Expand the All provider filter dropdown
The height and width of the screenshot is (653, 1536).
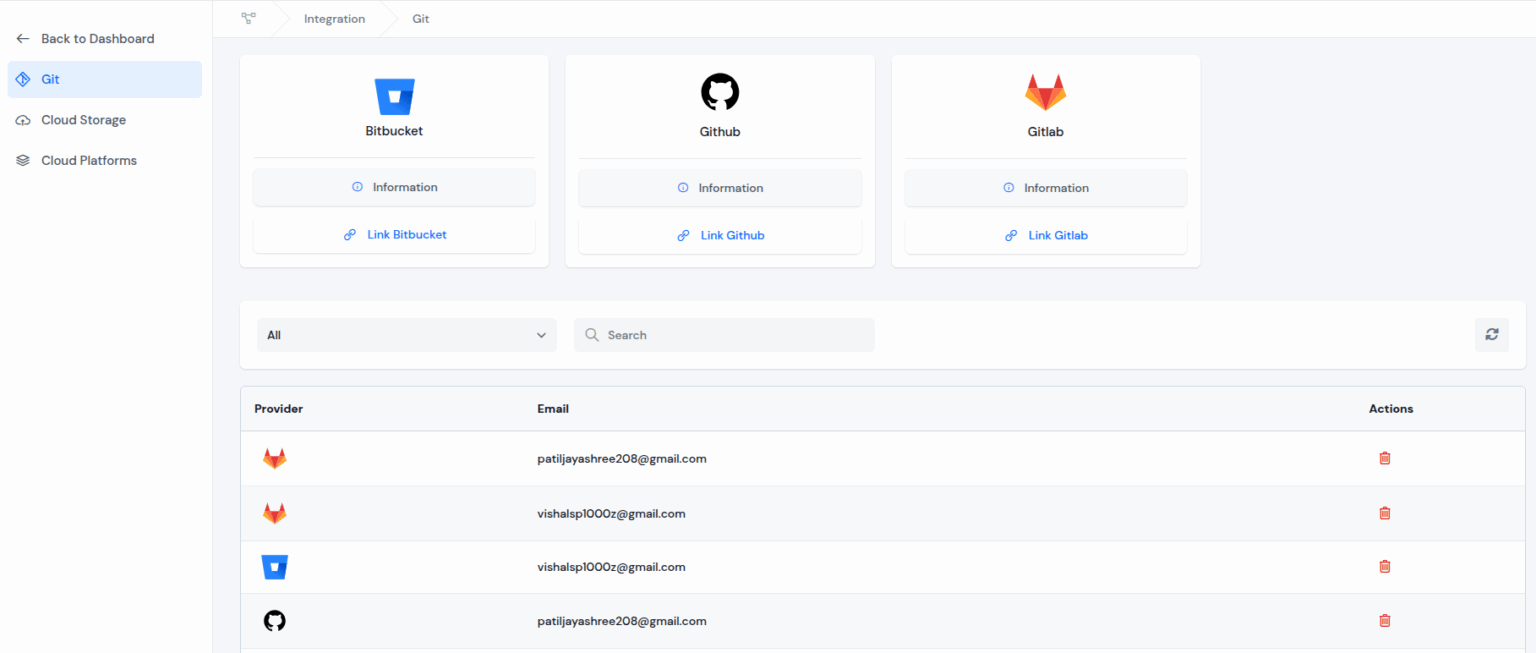(x=407, y=335)
